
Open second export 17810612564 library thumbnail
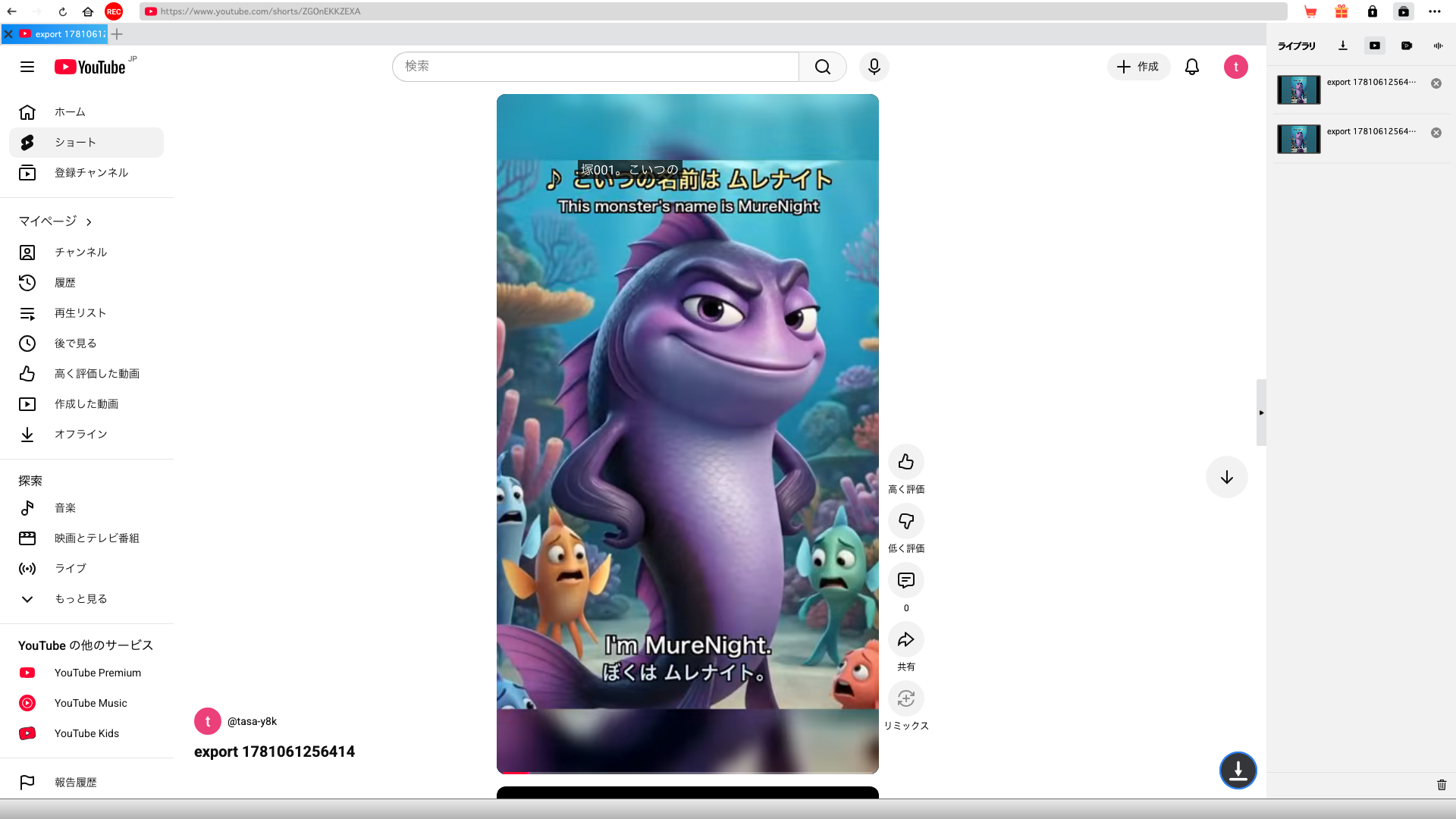1299,139
